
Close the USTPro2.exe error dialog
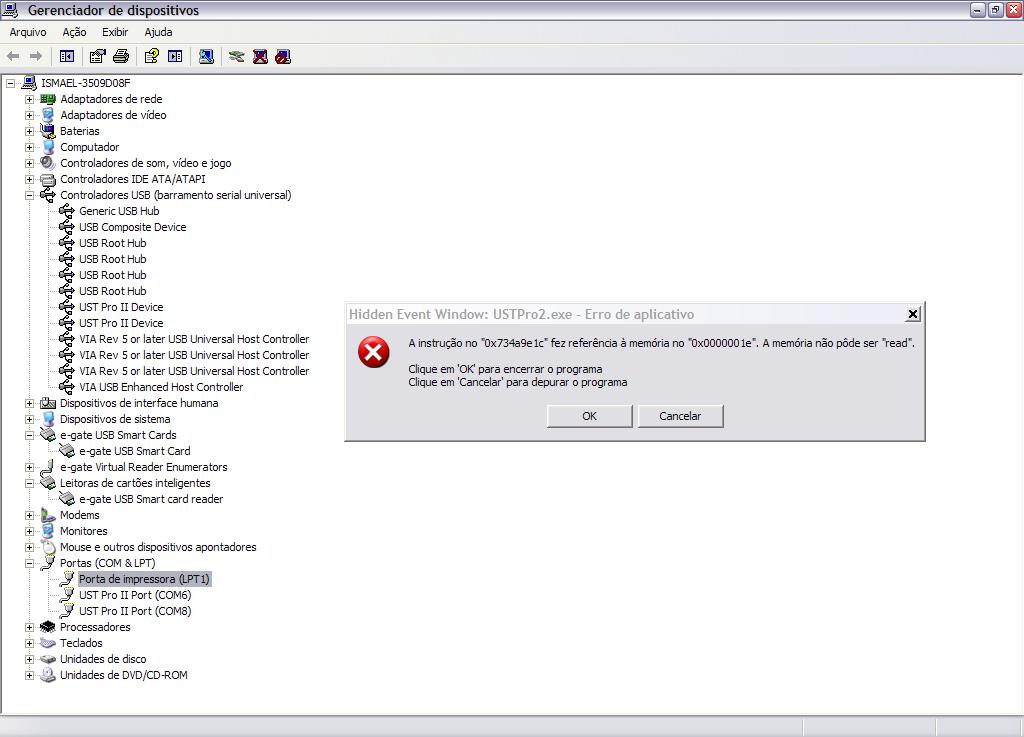[x=912, y=314]
